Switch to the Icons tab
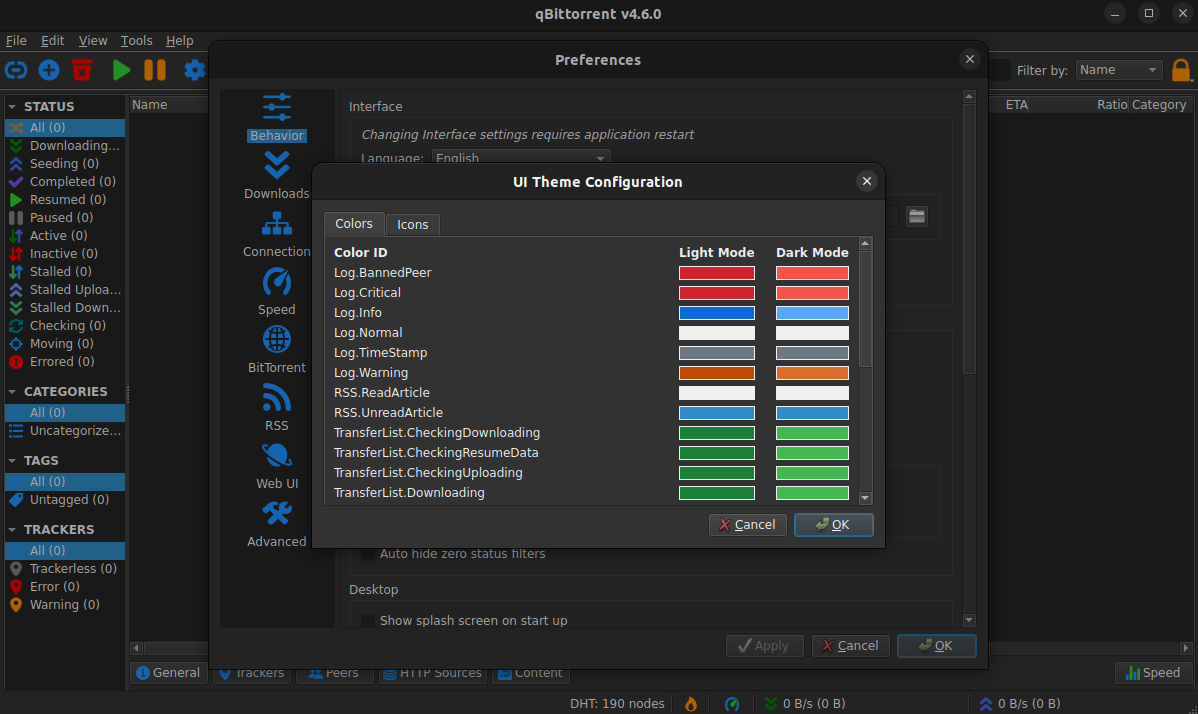Viewport: 1198px width, 714px height. 412,224
